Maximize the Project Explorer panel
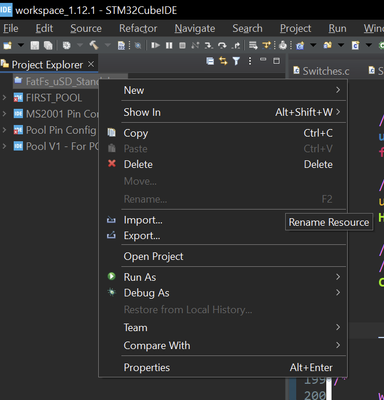Viewport: 384px width, 400px height. 276,61
